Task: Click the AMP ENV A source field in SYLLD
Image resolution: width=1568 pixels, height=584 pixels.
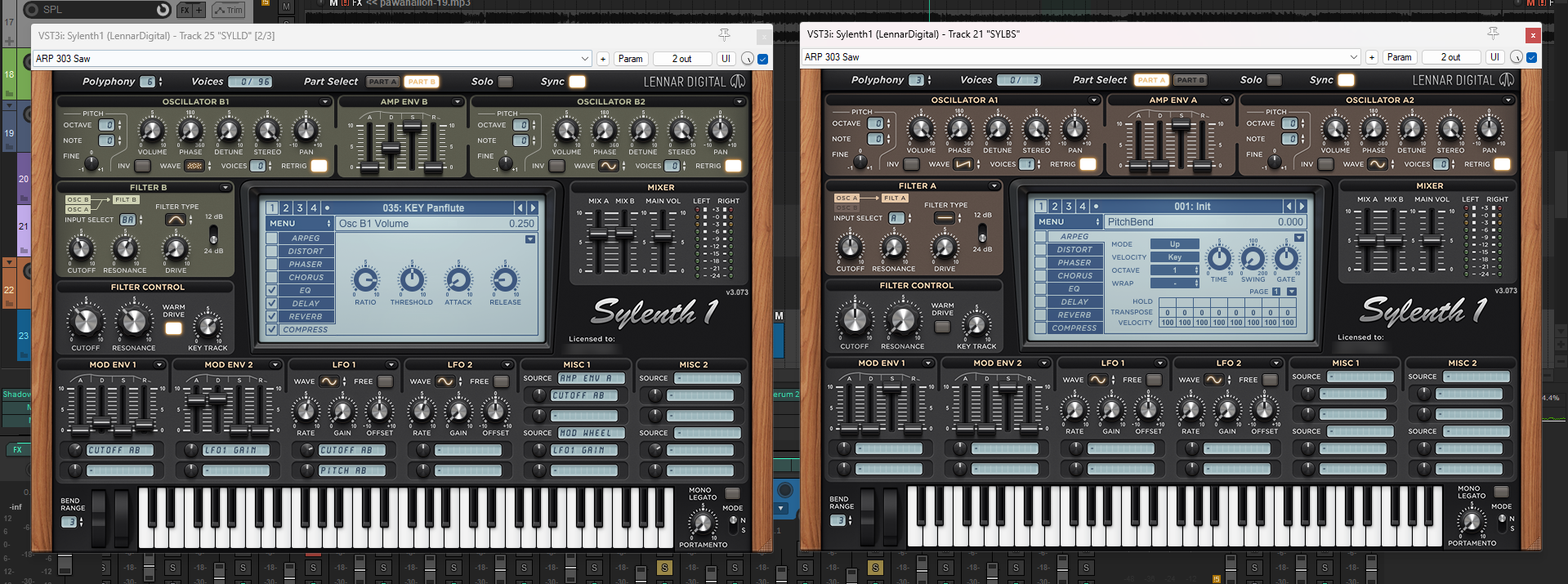Action: (x=592, y=378)
